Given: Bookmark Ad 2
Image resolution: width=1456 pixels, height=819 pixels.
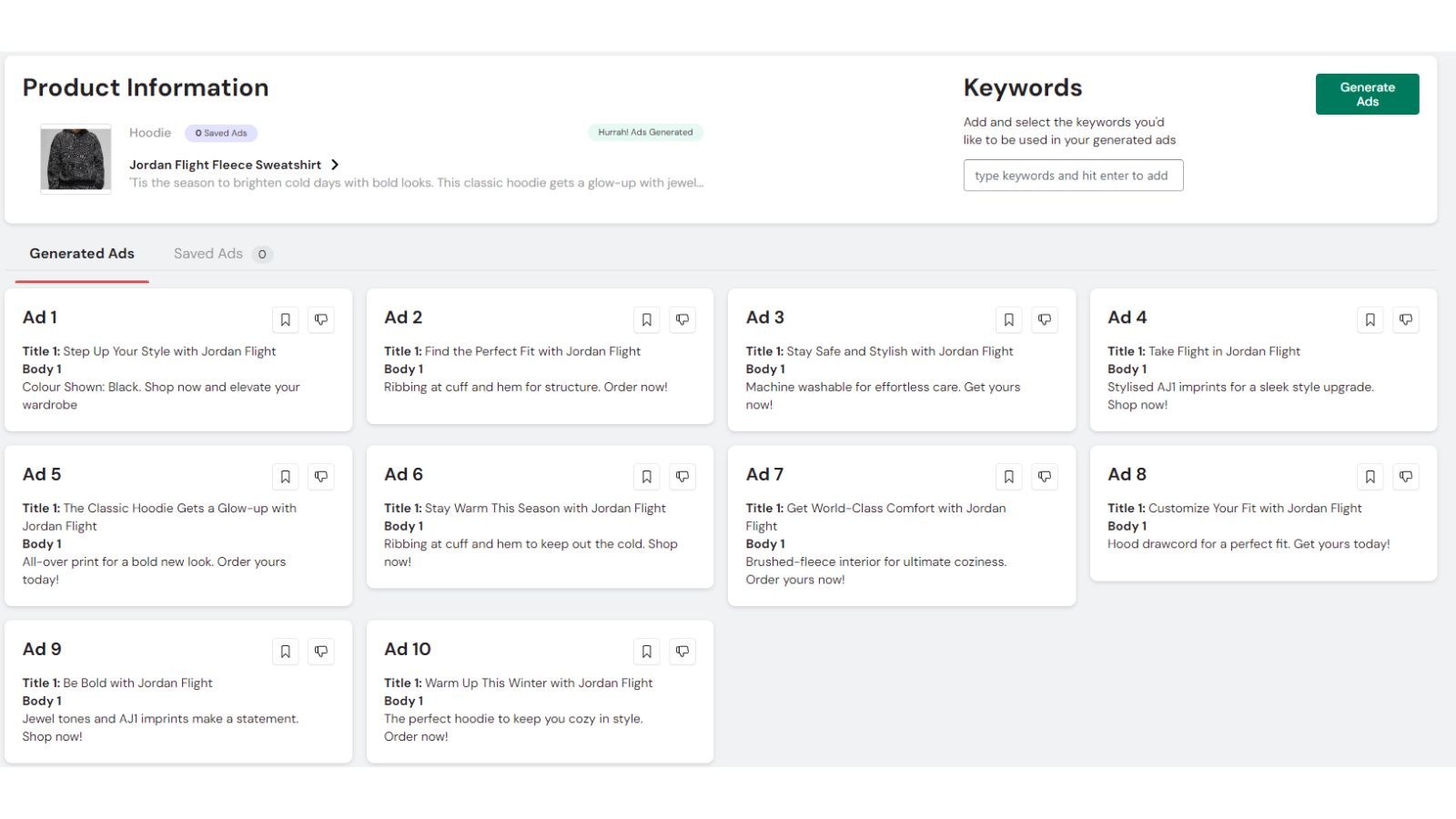Looking at the screenshot, I should (646, 319).
